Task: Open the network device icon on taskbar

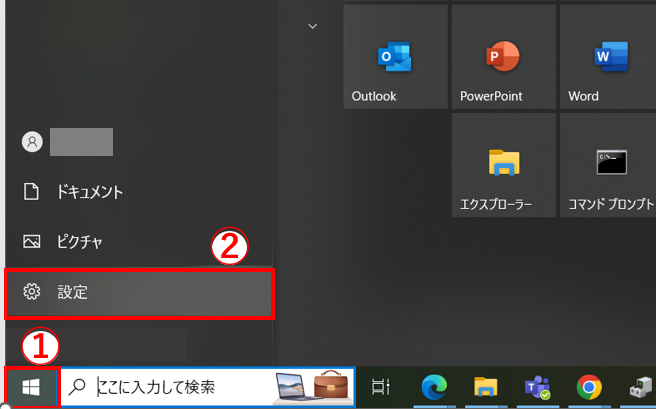Action: [641, 387]
